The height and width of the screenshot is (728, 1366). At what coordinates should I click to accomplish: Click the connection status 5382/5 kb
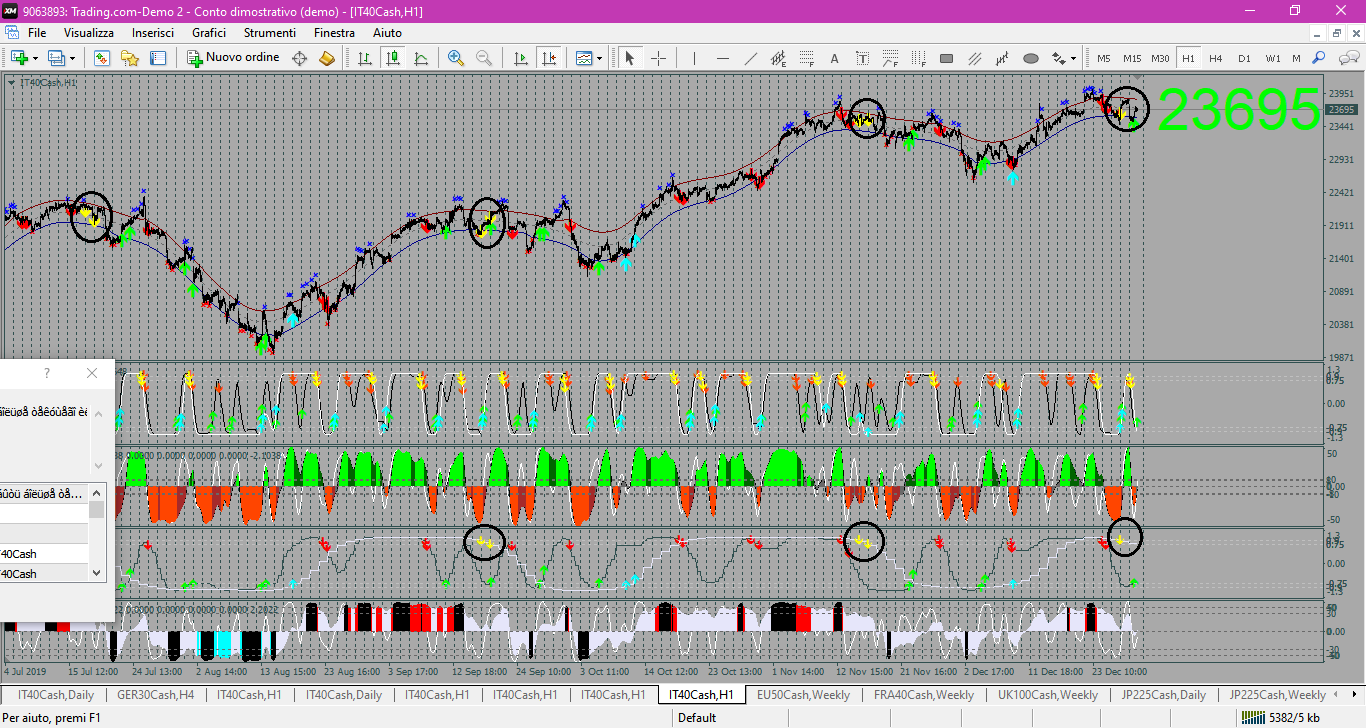coord(1280,717)
